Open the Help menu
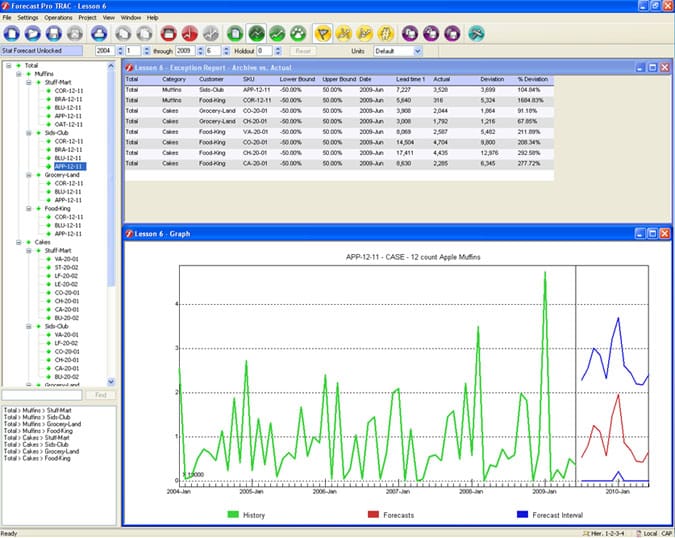 coord(152,18)
